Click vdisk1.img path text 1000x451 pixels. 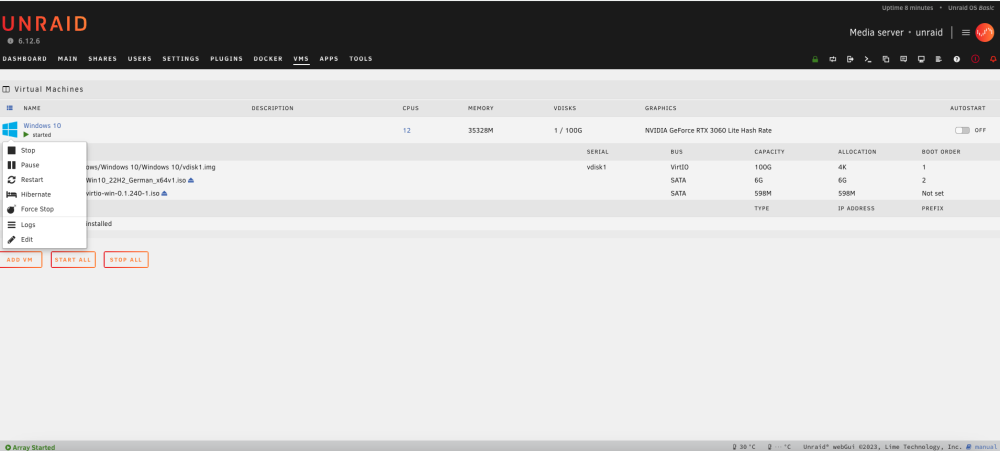pyautogui.click(x=151, y=167)
